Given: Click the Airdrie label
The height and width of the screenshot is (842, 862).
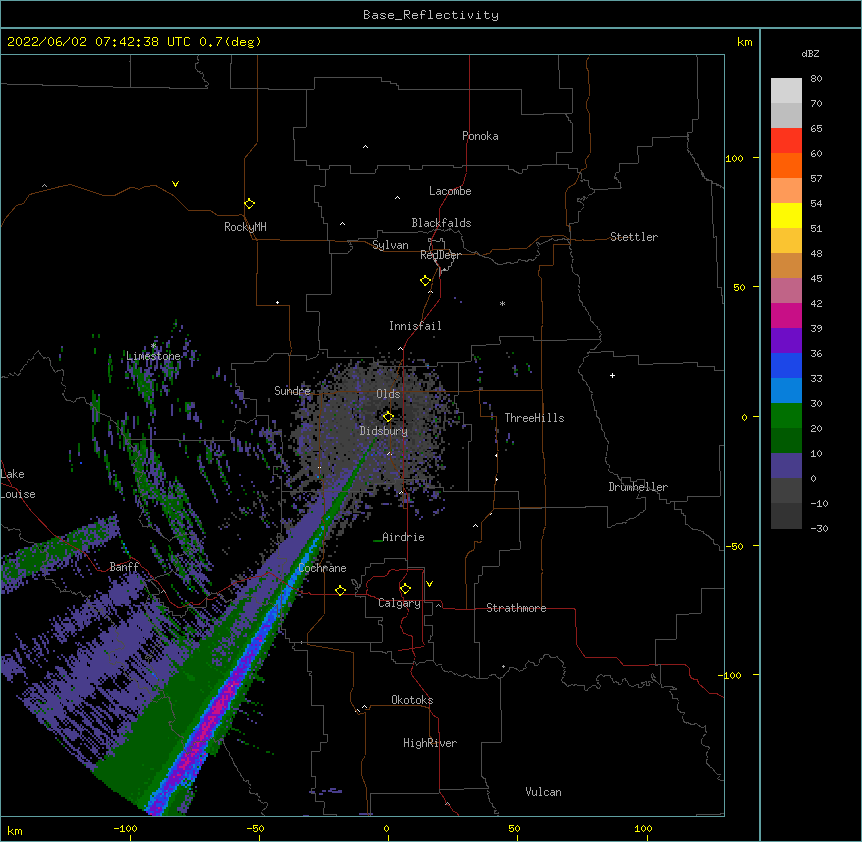Looking at the screenshot, I should (403, 537).
